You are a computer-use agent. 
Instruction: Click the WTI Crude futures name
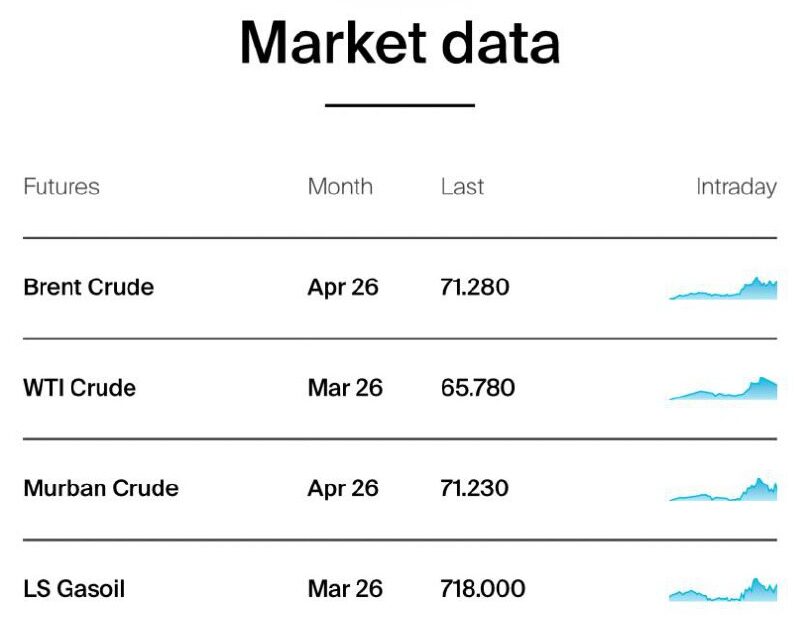(80, 388)
